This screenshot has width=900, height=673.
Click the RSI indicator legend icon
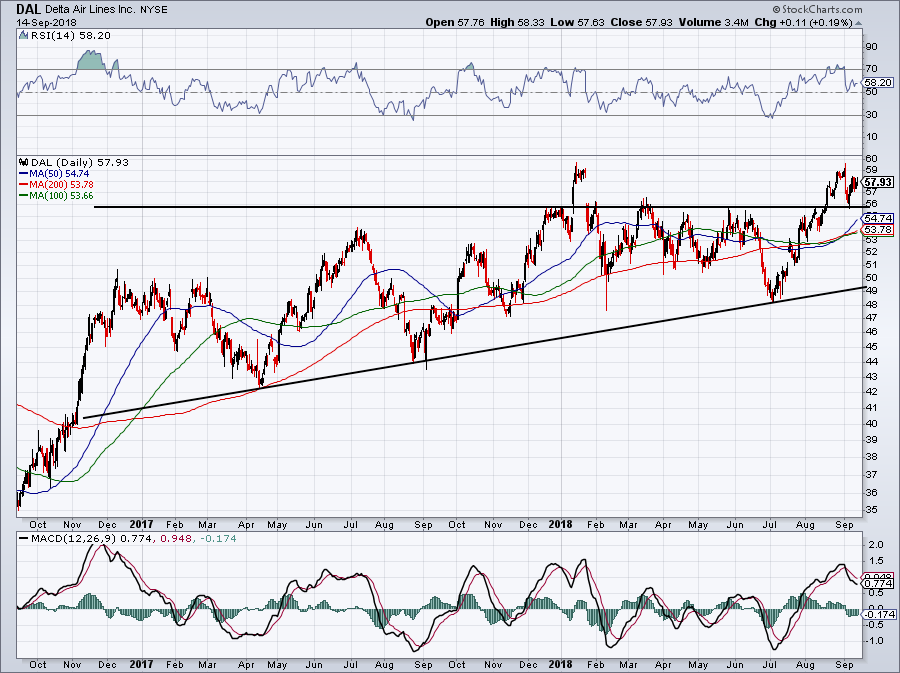(23, 36)
